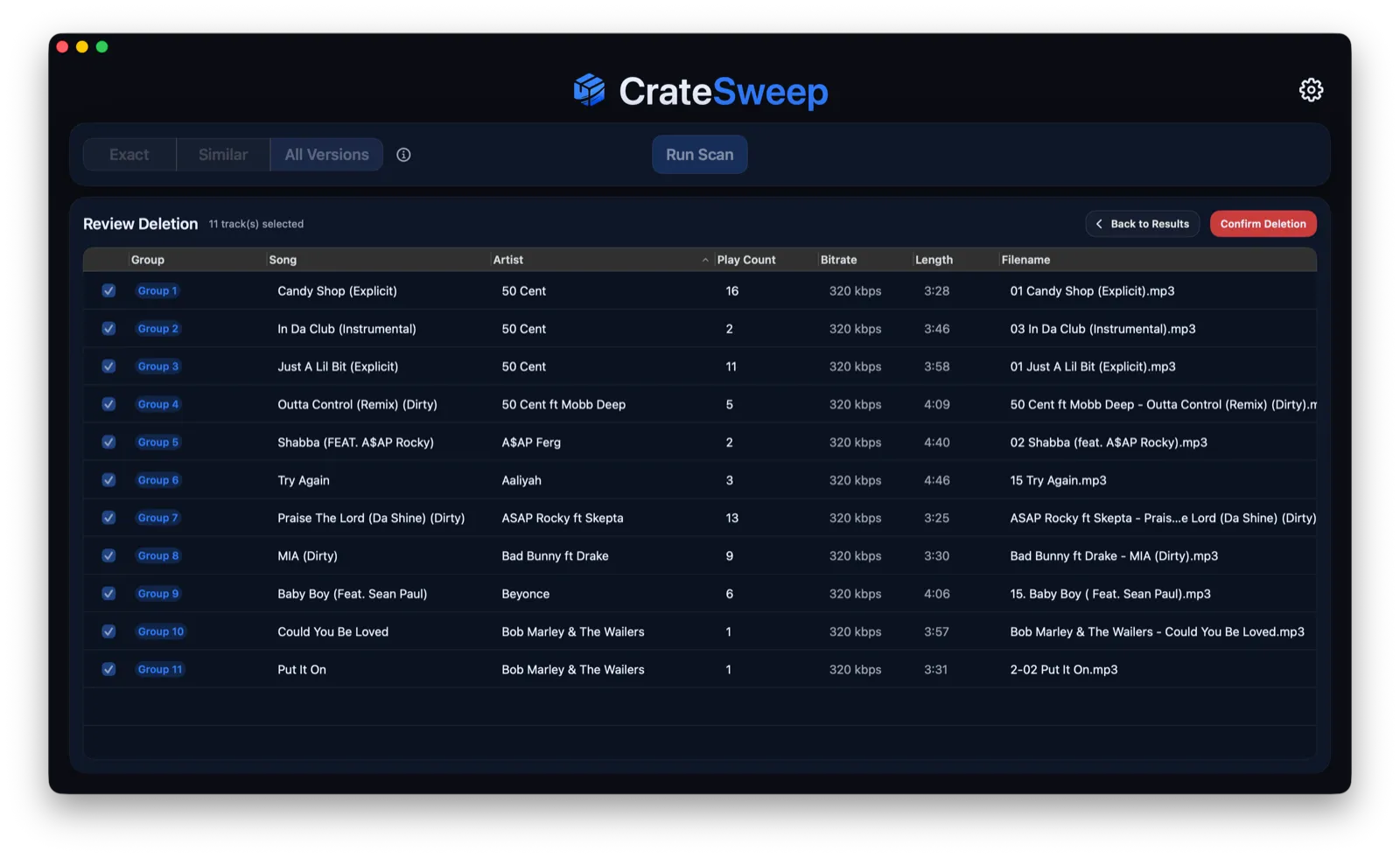The width and height of the screenshot is (1400, 858).
Task: Click artist ASAP Rocky ft Skepta
Action: tap(563, 518)
